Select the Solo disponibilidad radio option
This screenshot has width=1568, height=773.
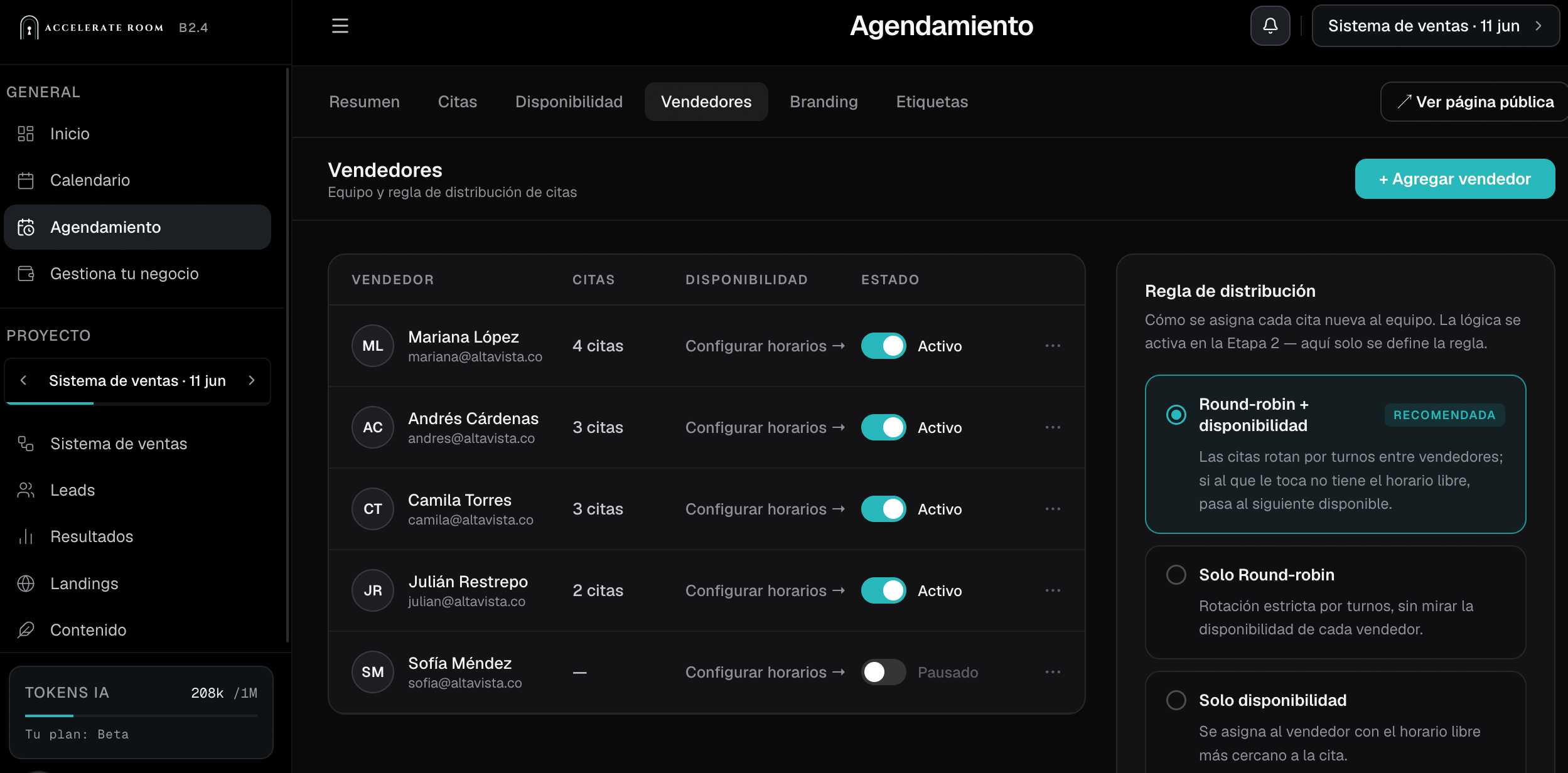pyautogui.click(x=1176, y=700)
